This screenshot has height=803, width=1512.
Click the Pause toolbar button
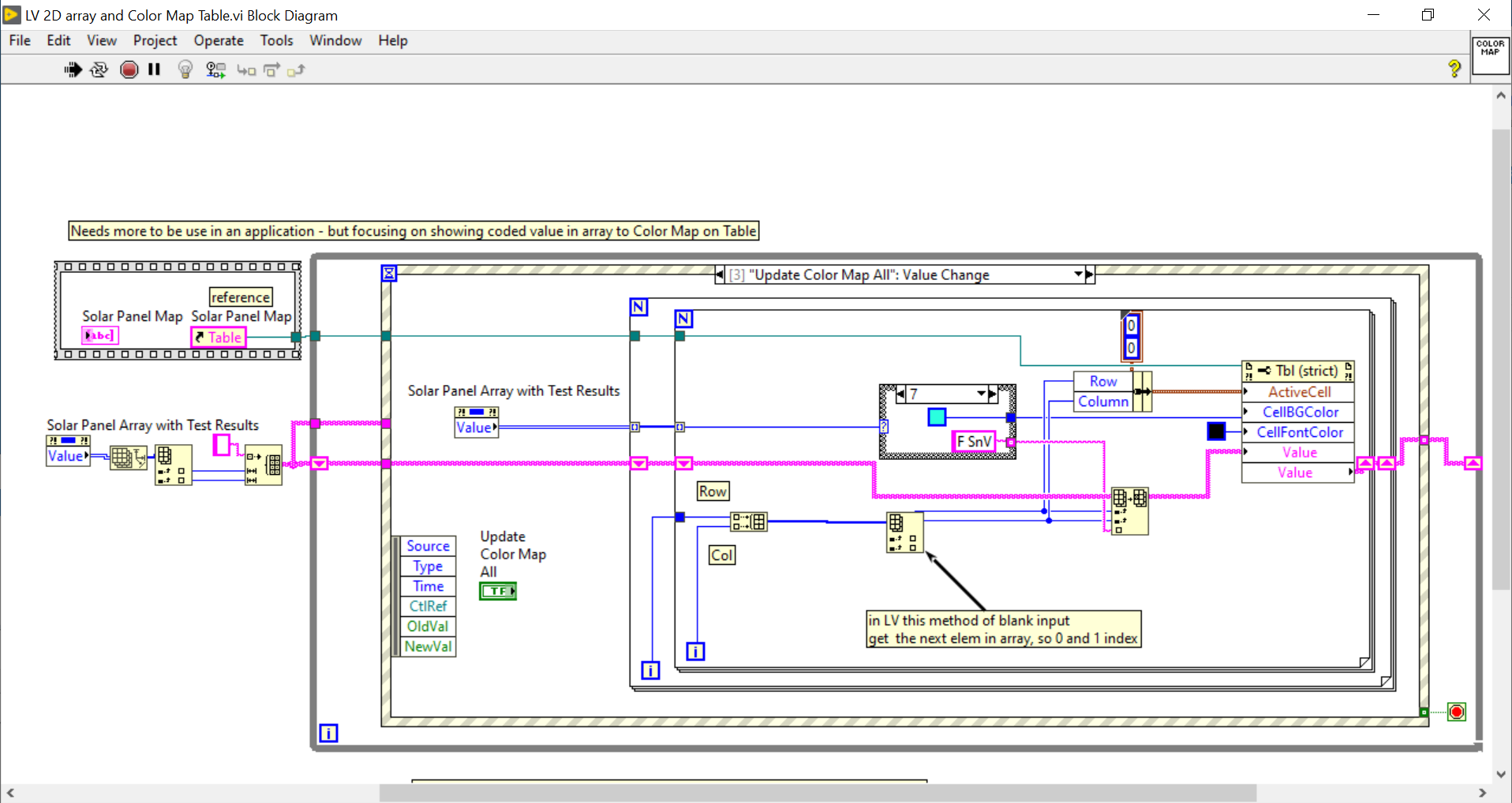tap(155, 69)
